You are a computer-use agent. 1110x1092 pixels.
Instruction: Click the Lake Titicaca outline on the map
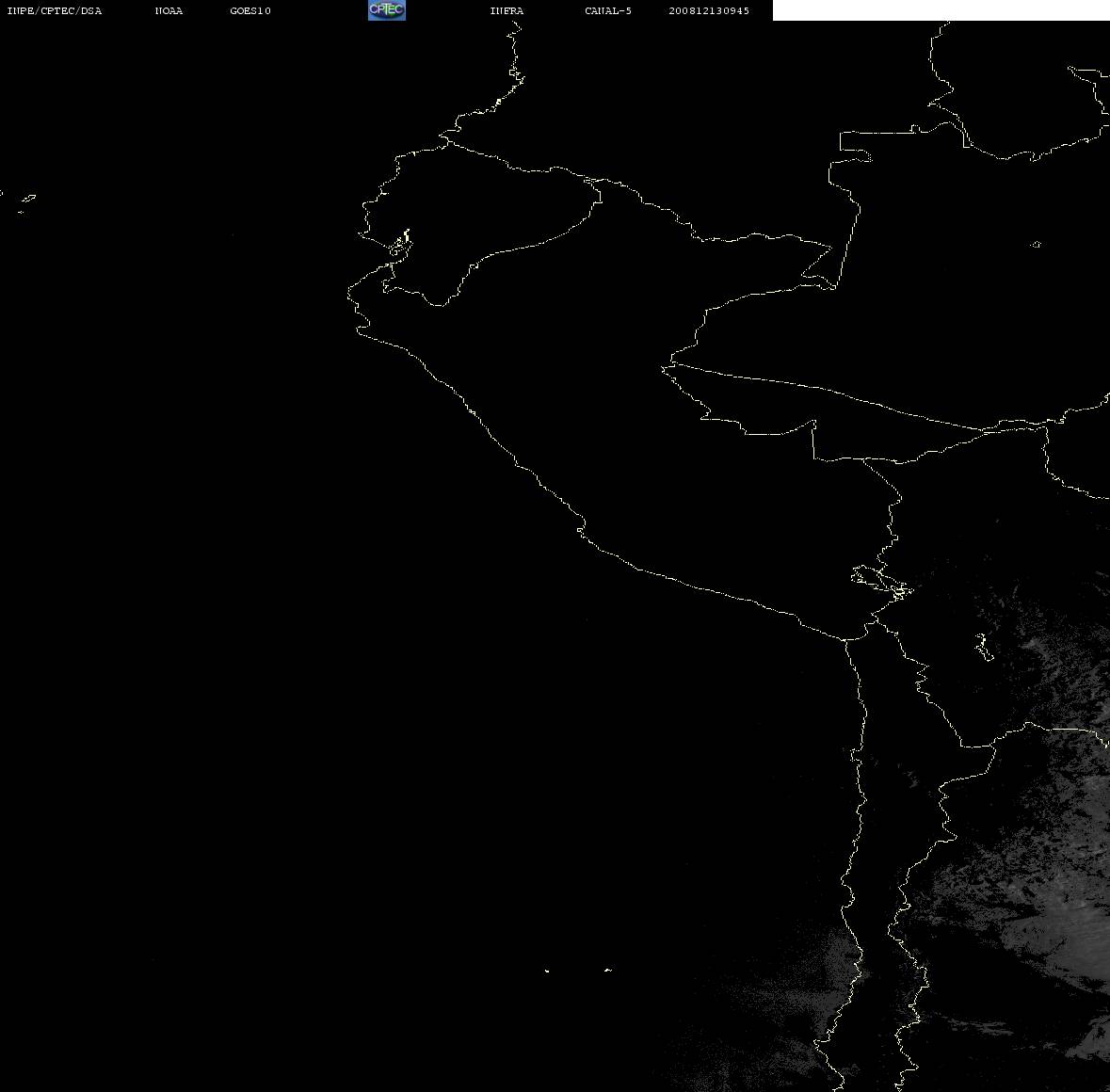point(881,583)
